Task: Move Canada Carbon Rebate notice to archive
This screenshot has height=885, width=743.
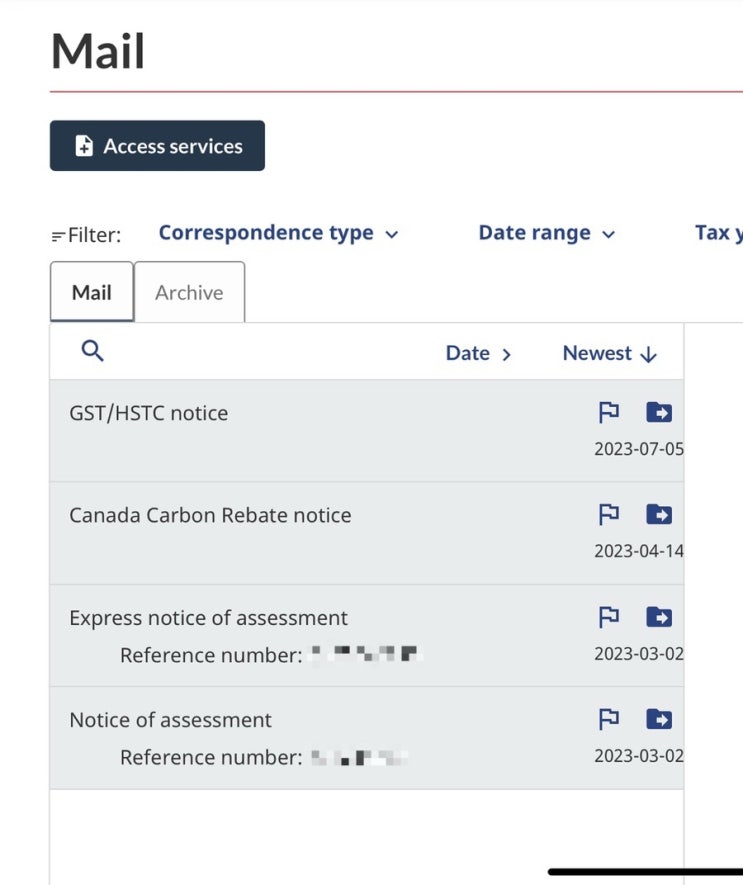Action: click(659, 514)
